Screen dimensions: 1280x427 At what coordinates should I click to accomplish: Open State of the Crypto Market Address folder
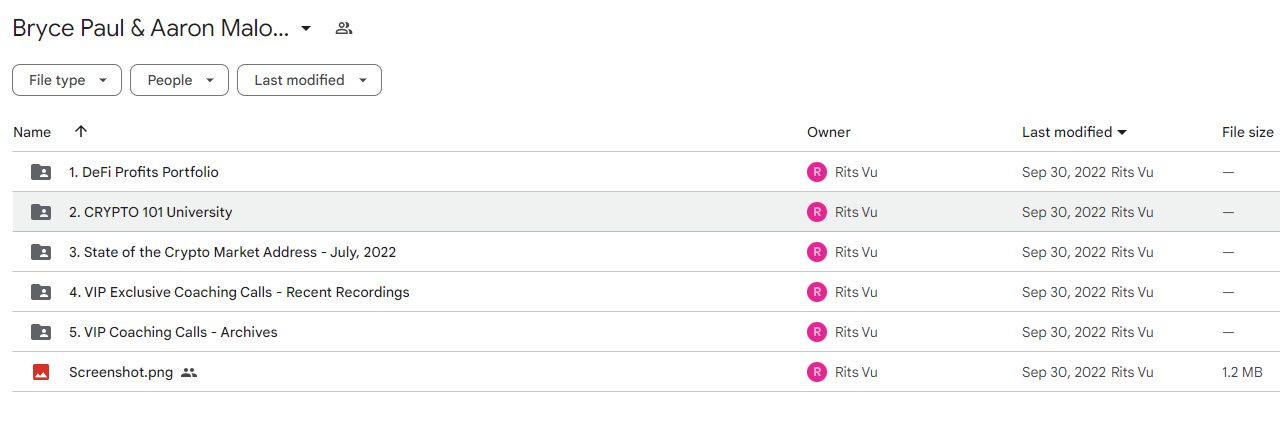232,252
